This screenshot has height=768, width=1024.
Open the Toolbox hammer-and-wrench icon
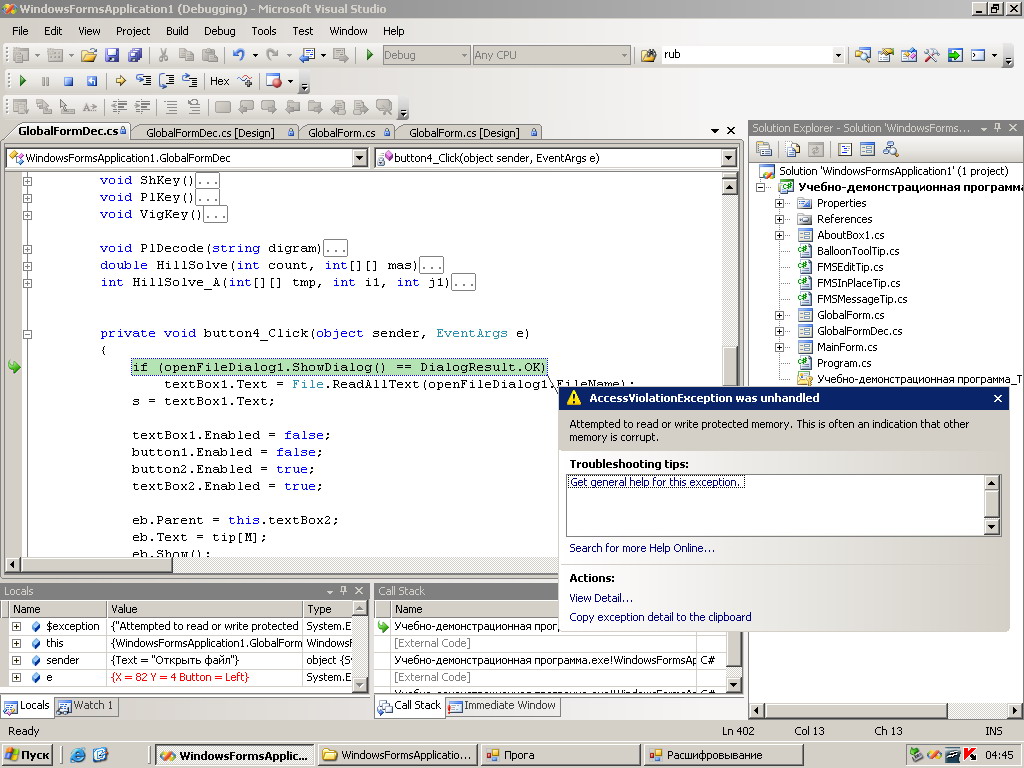(931, 55)
